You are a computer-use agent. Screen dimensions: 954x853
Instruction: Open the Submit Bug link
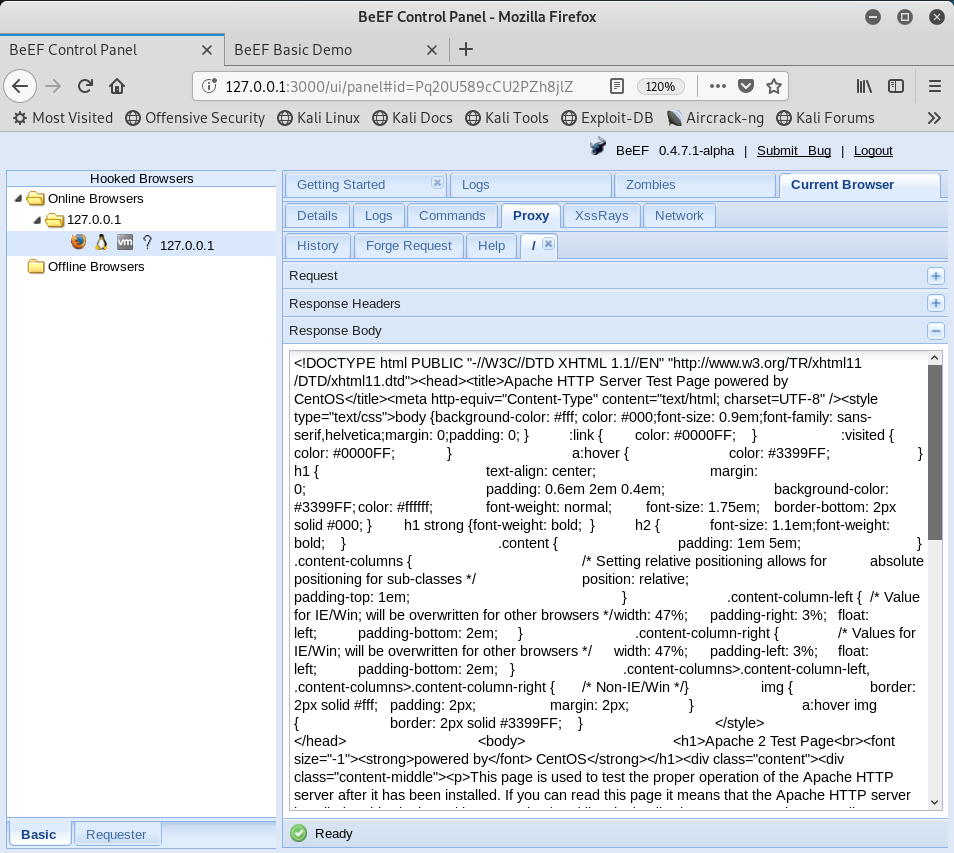pos(793,151)
